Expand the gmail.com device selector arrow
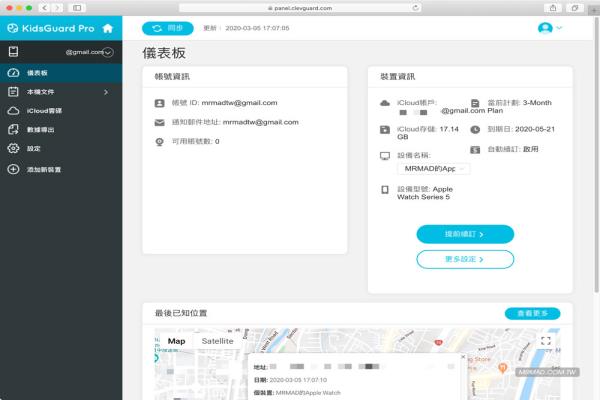Screen dimensions: 600x400 (x=108, y=52)
